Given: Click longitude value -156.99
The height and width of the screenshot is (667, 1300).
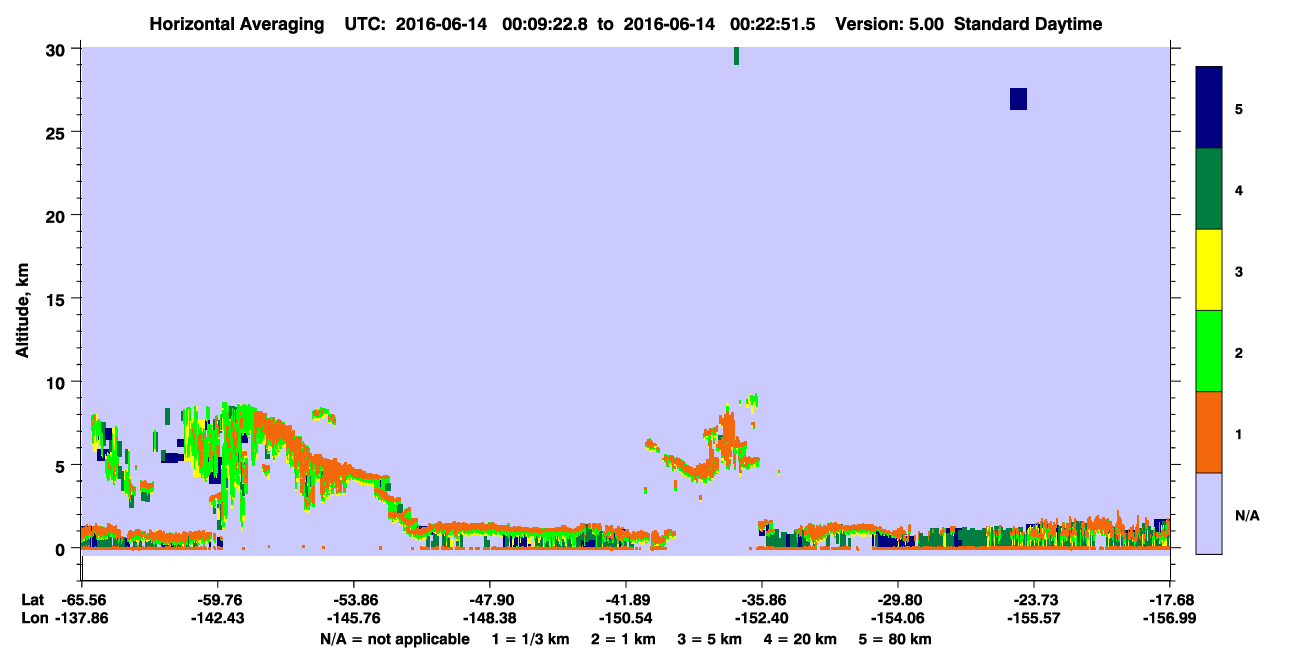Looking at the screenshot, I should click(x=1170, y=618).
